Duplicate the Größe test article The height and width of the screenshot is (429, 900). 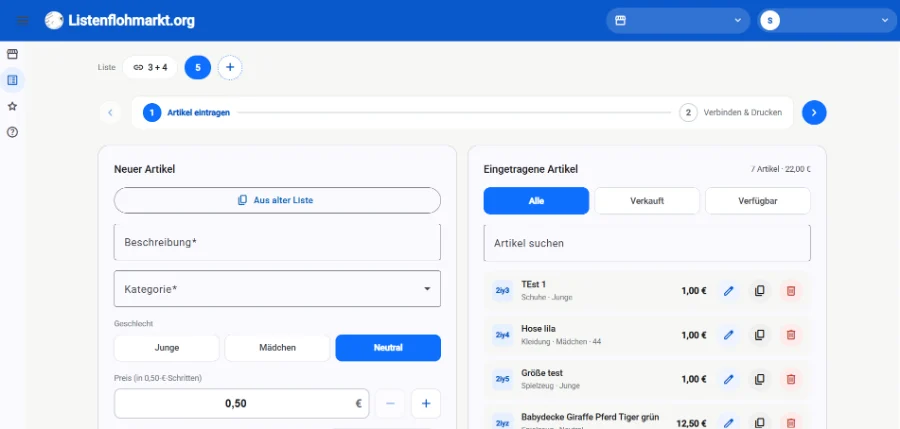(x=759, y=379)
